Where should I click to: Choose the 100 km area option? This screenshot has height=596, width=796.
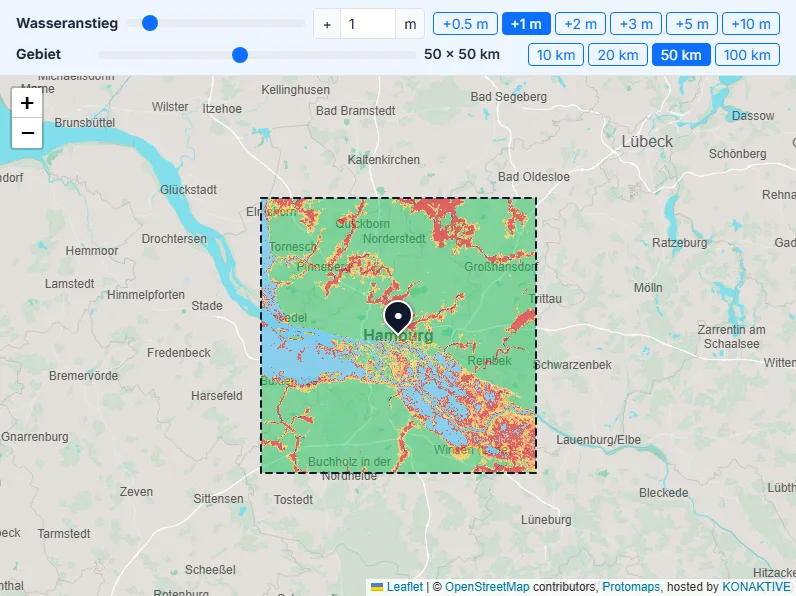click(x=747, y=55)
